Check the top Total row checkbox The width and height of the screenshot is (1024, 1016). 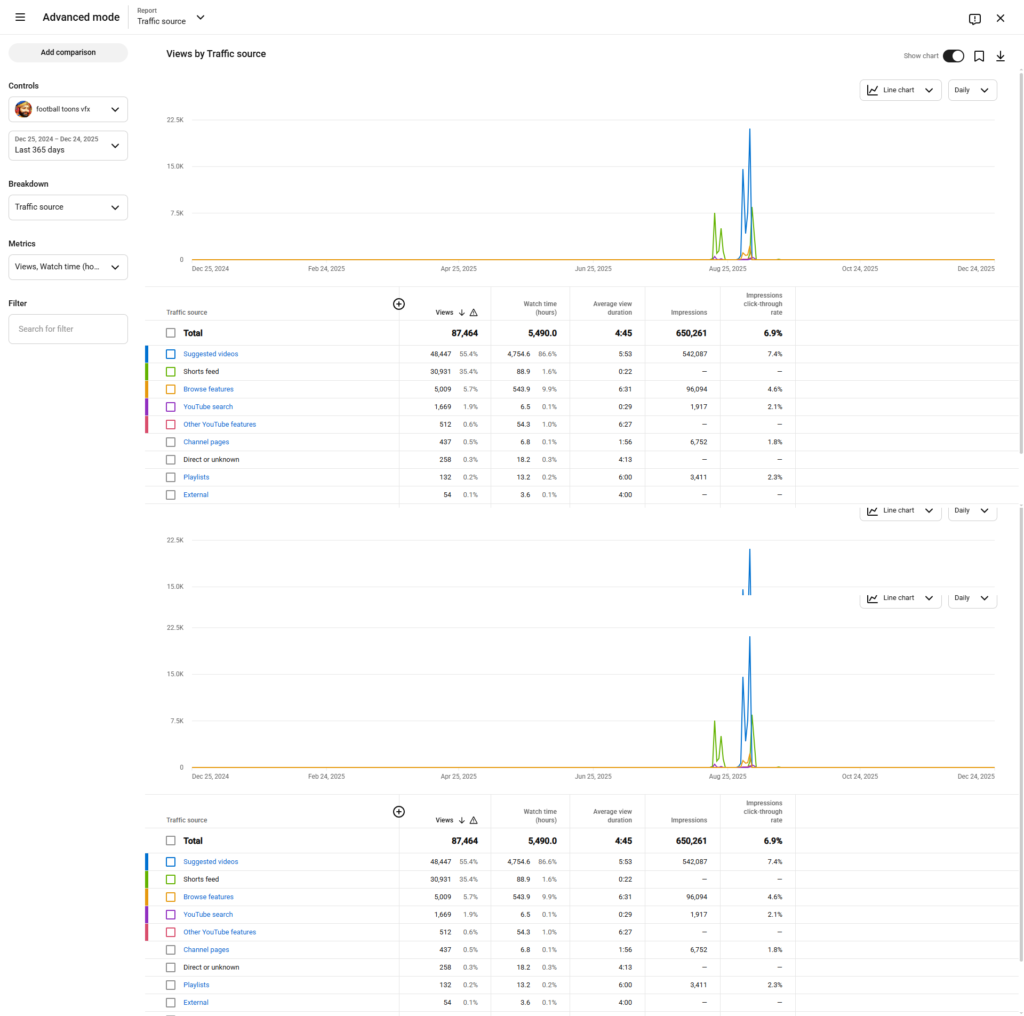[171, 333]
